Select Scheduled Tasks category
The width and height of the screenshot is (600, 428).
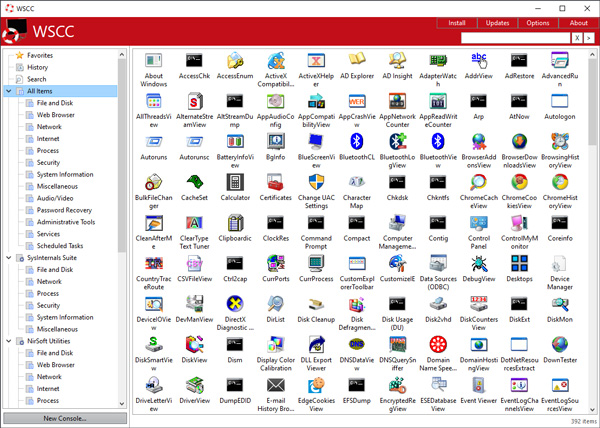(60, 246)
